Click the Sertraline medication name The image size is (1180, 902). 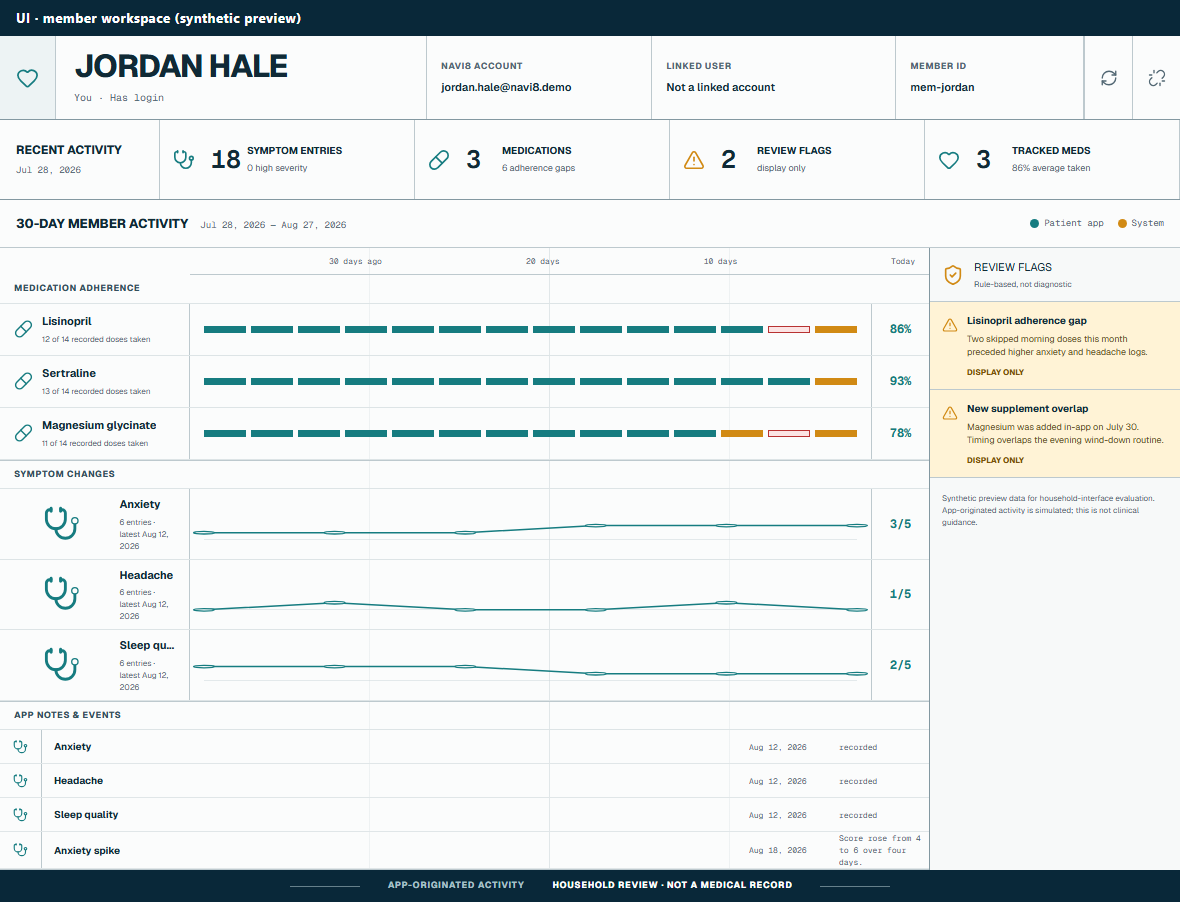pos(69,373)
